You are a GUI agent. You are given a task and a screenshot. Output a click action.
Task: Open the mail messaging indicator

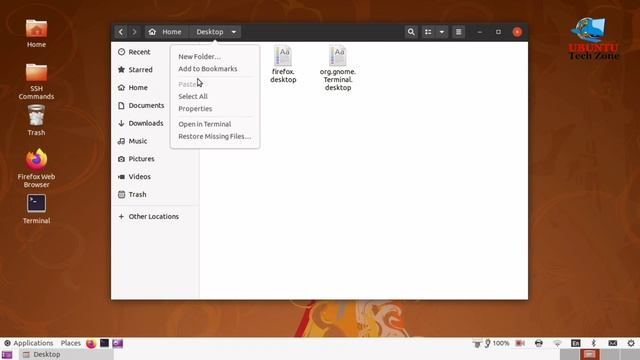(x=613, y=343)
